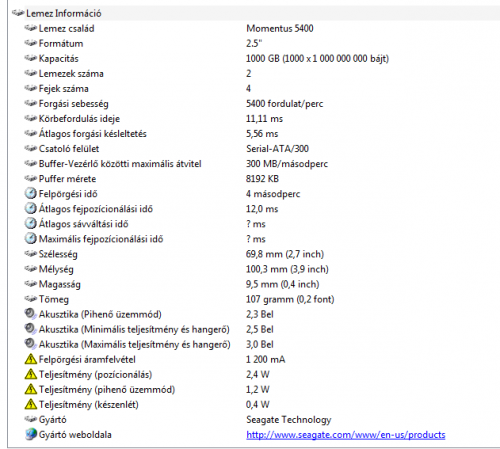Click the 8192 KB value

262,179
